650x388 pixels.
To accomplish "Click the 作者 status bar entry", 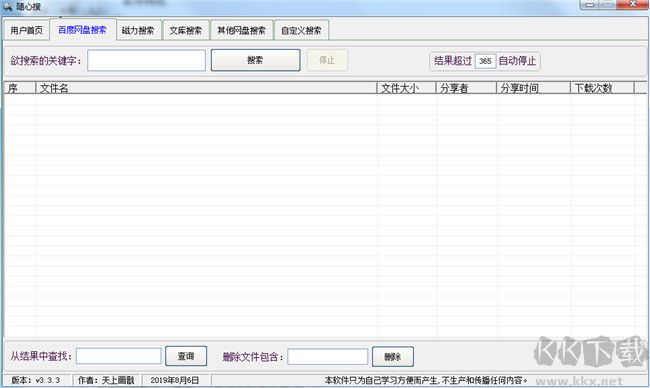I will (106, 380).
